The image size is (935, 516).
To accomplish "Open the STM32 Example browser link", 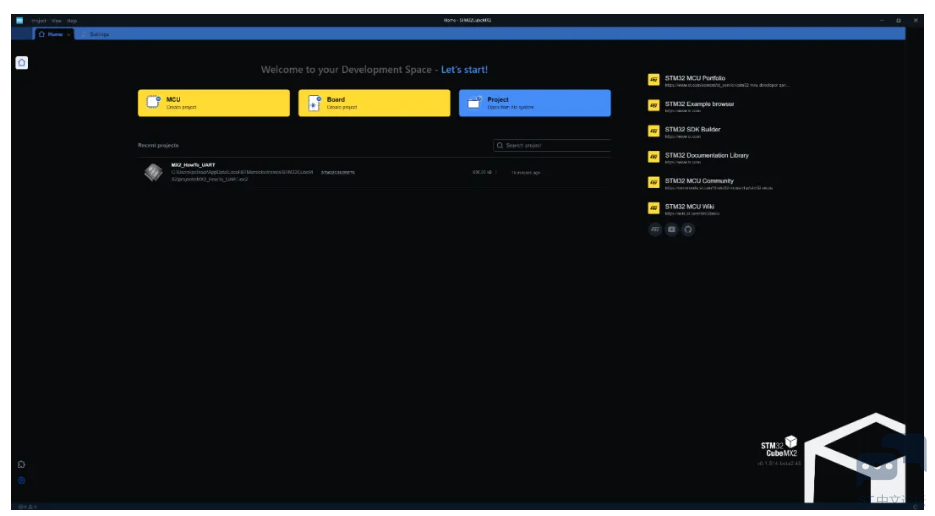I will (x=699, y=104).
